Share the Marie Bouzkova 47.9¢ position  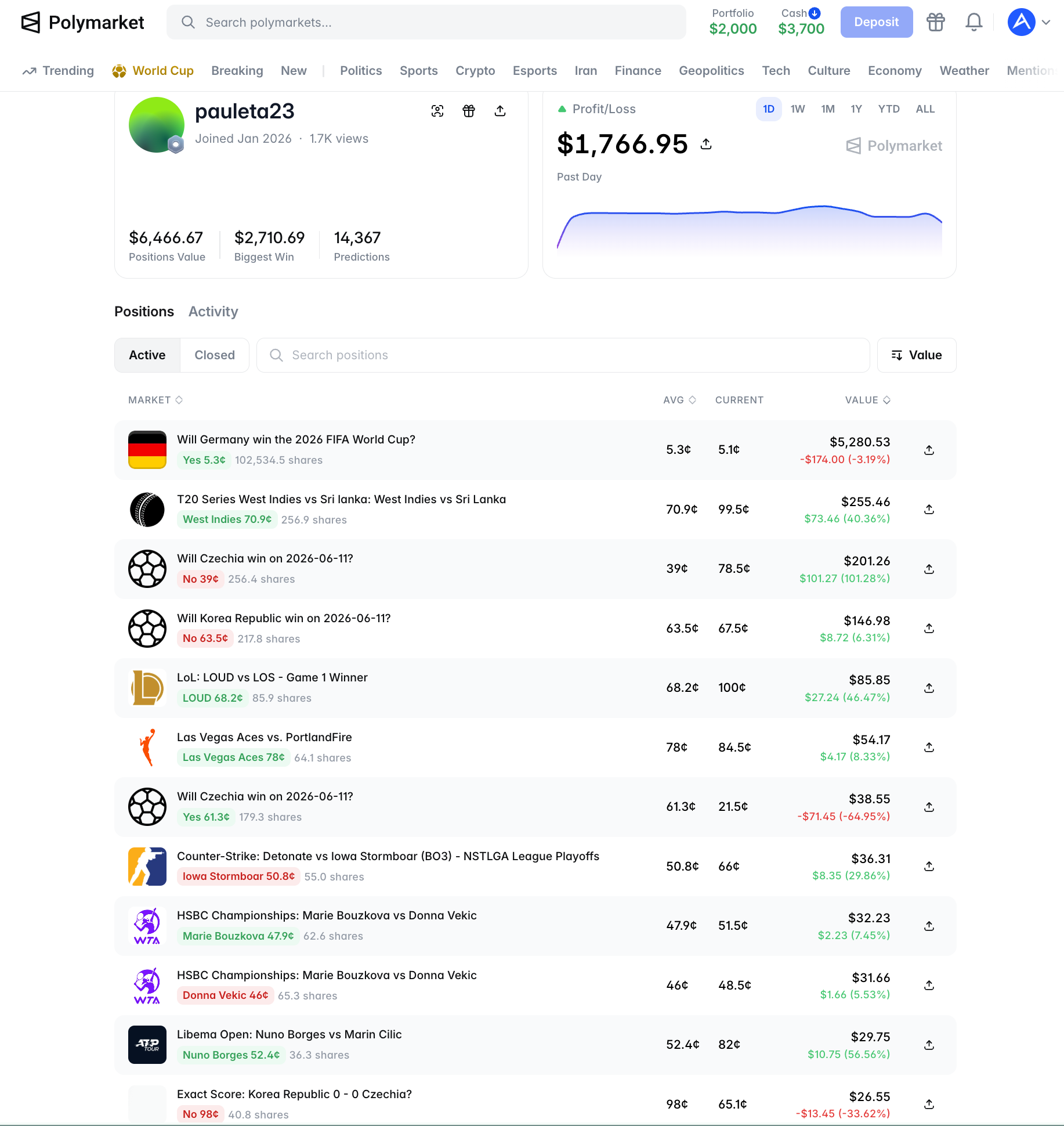click(929, 926)
